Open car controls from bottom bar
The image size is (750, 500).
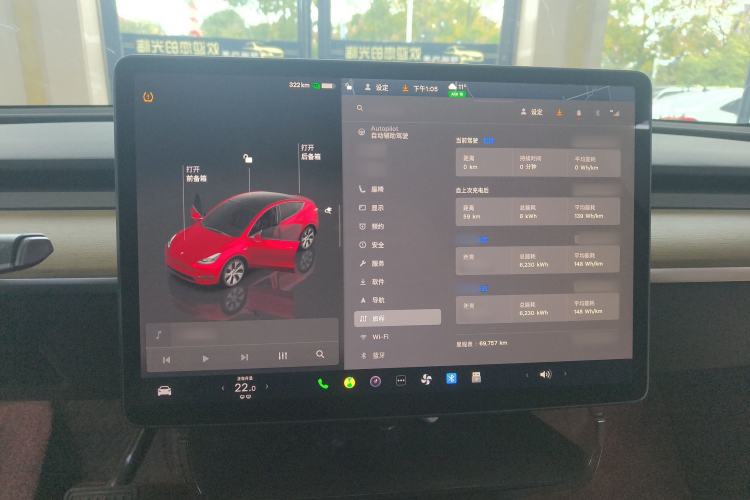(165, 391)
